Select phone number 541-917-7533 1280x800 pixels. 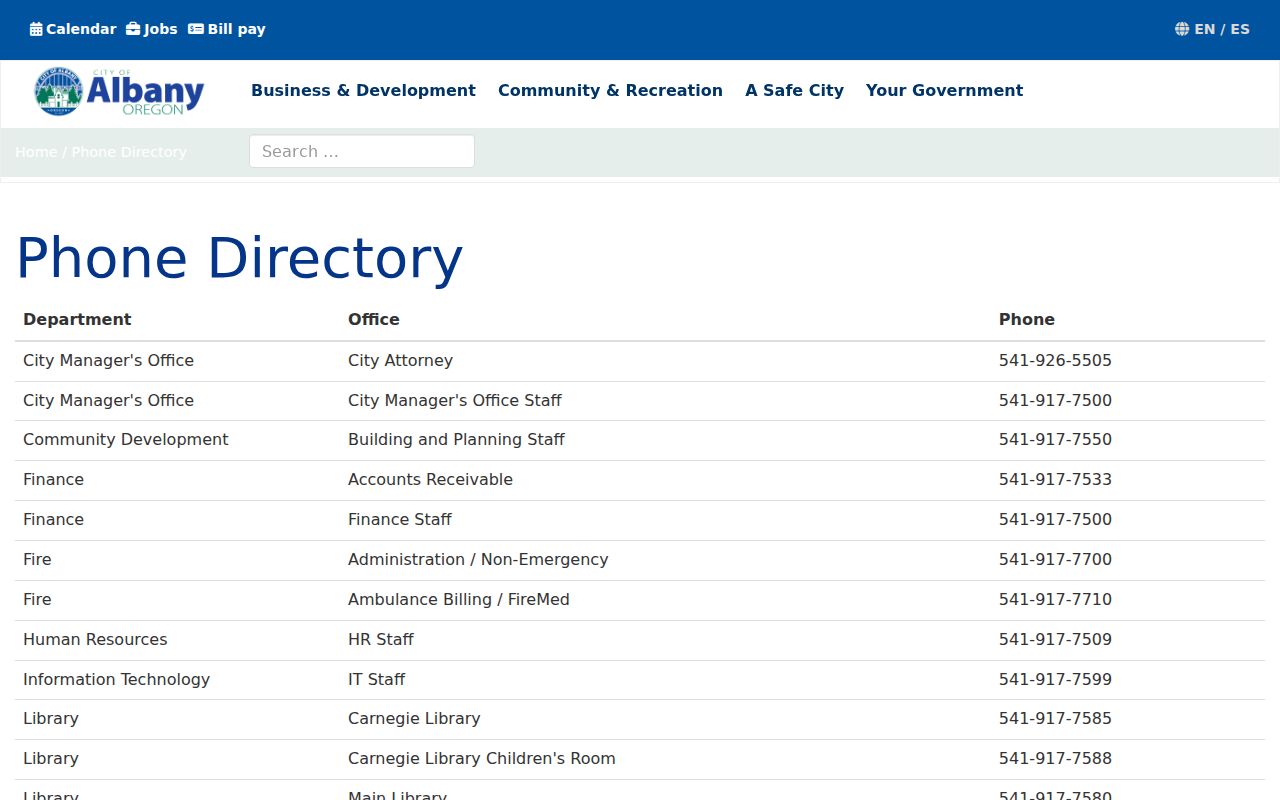click(x=1055, y=479)
